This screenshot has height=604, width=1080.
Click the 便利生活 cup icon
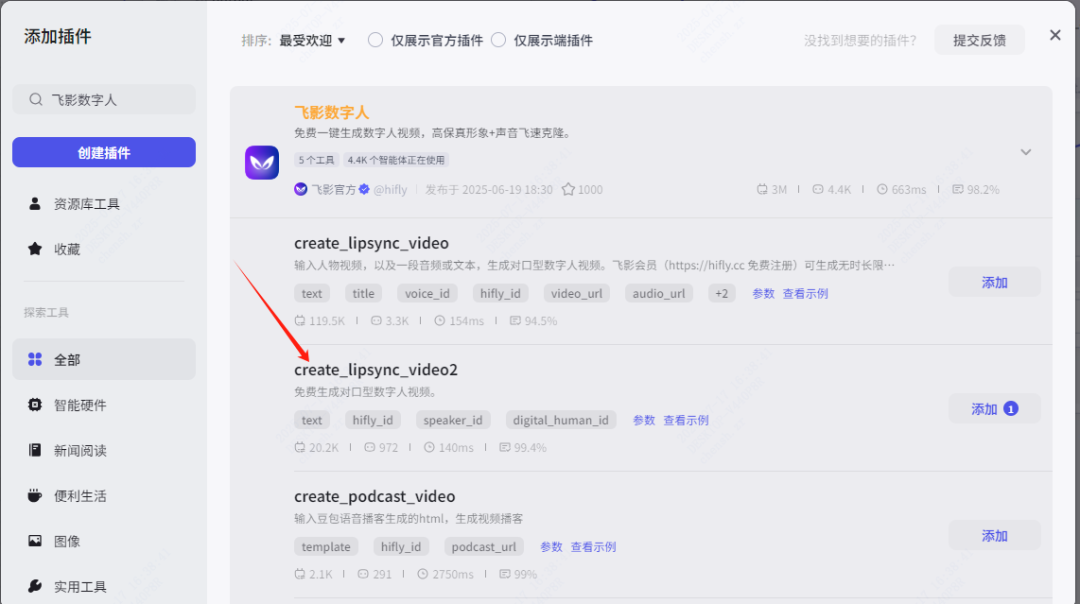click(x=34, y=495)
